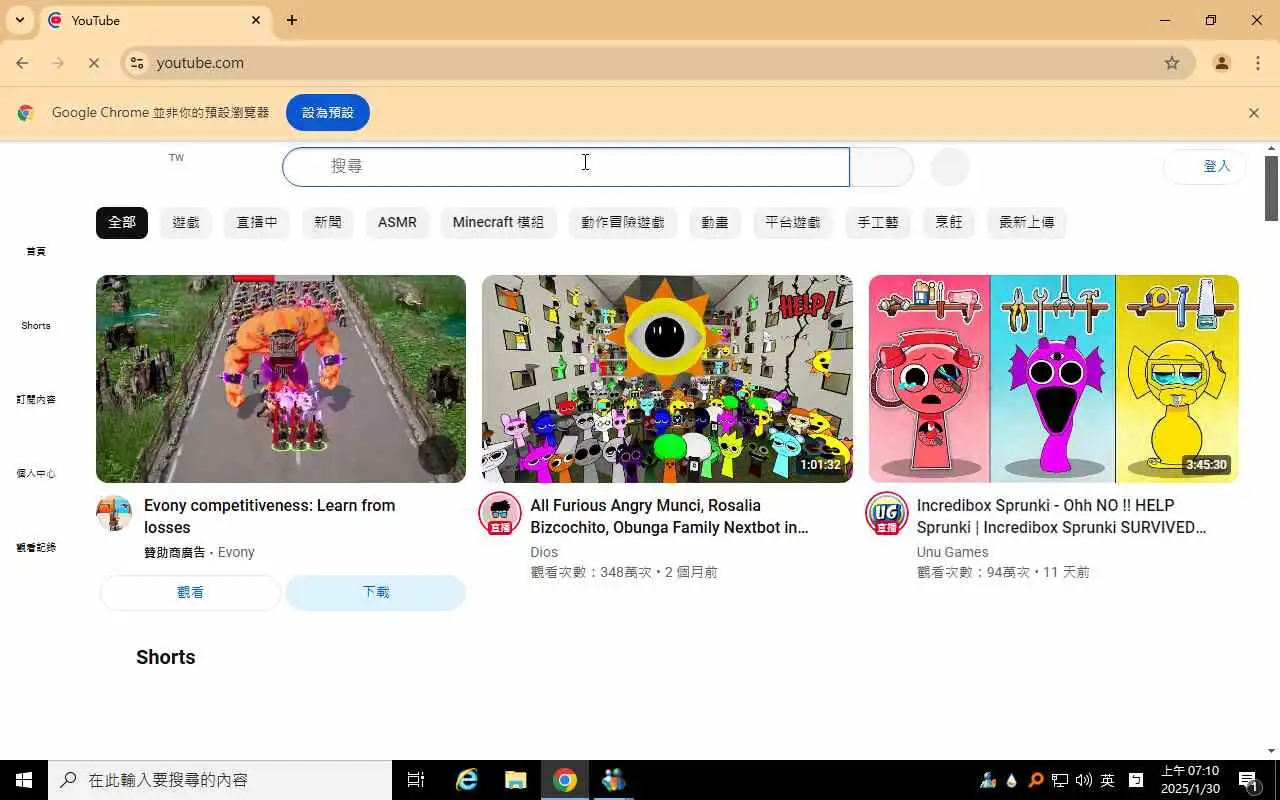Viewport: 1280px width, 800px height.
Task: Stop page loading with the X button
Action: [x=94, y=63]
